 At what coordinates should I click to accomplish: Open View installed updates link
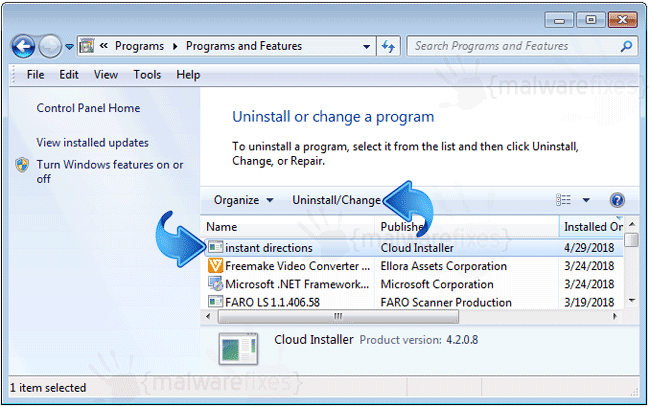point(92,143)
